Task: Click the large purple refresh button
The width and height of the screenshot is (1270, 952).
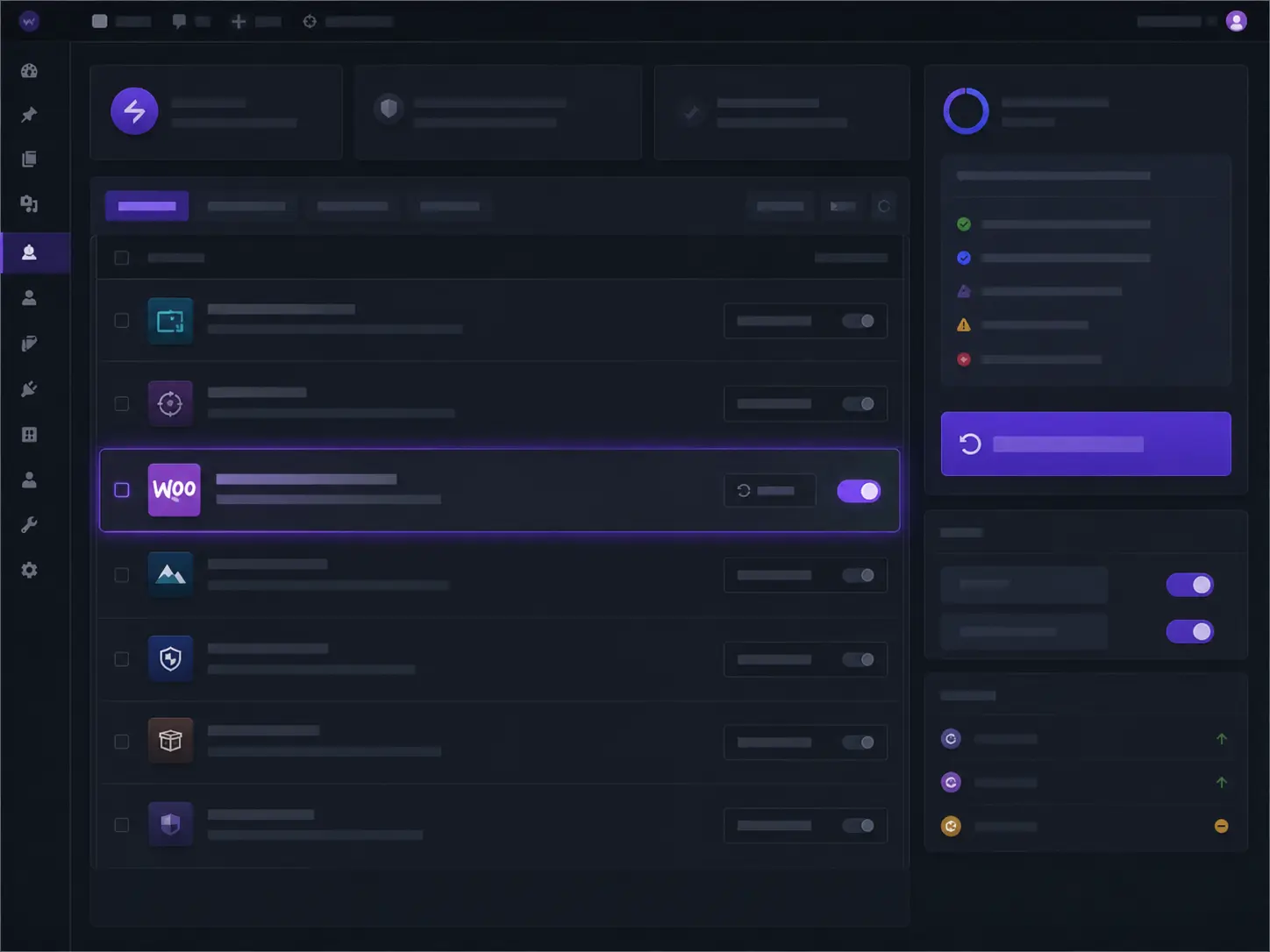Action: pos(1086,444)
